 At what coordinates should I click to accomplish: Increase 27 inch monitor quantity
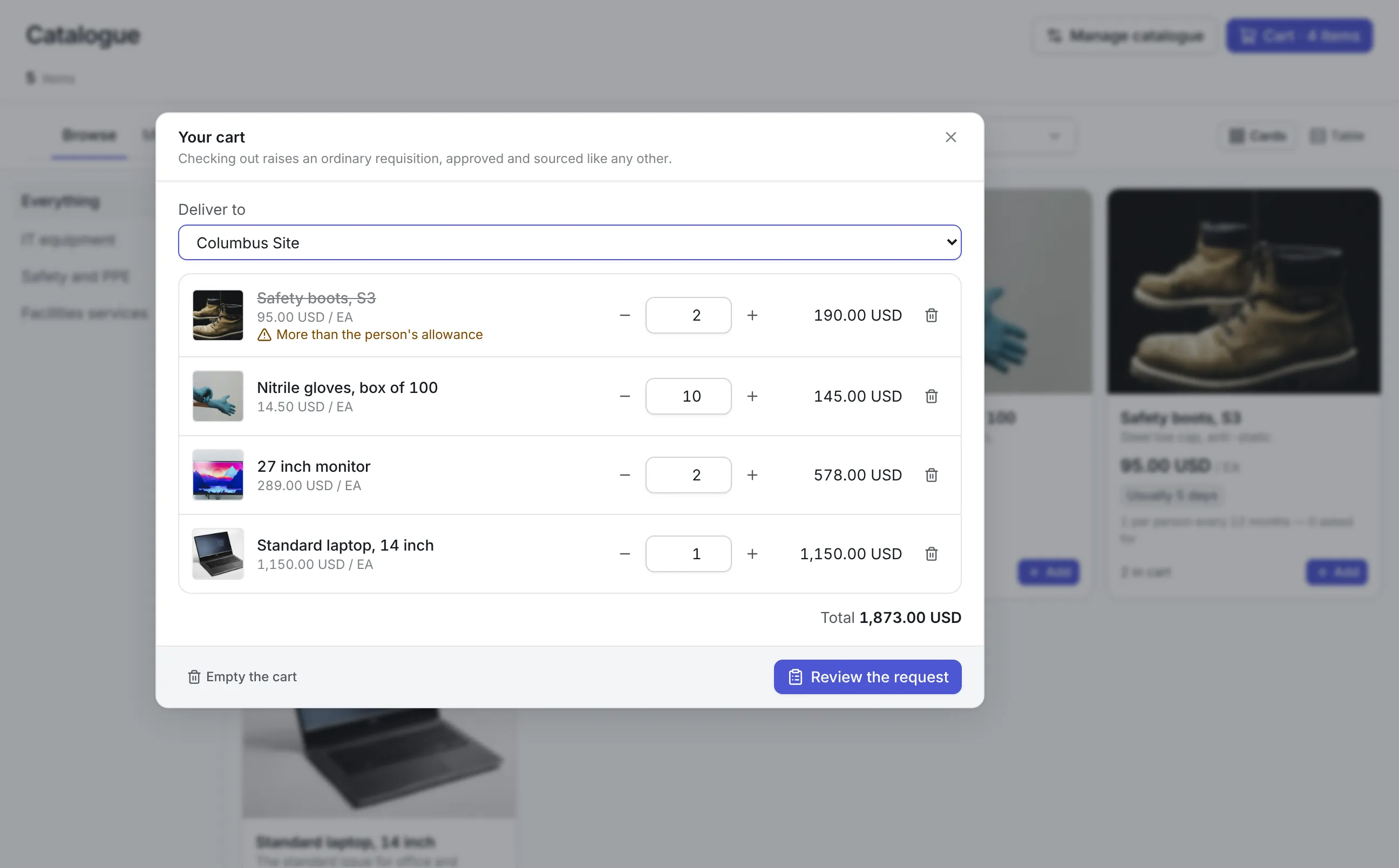point(752,475)
